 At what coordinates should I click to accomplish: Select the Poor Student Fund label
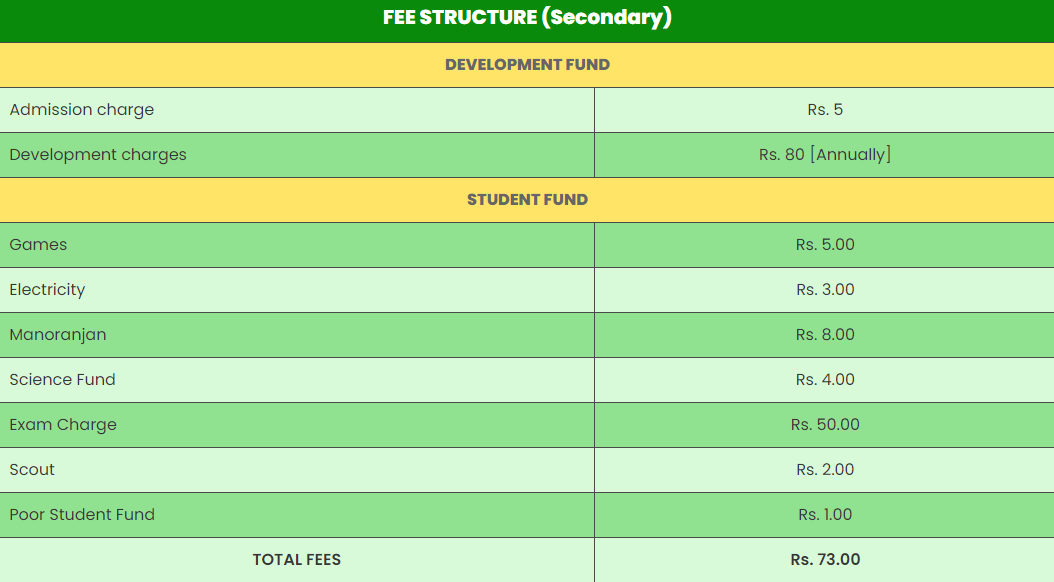[82, 515]
